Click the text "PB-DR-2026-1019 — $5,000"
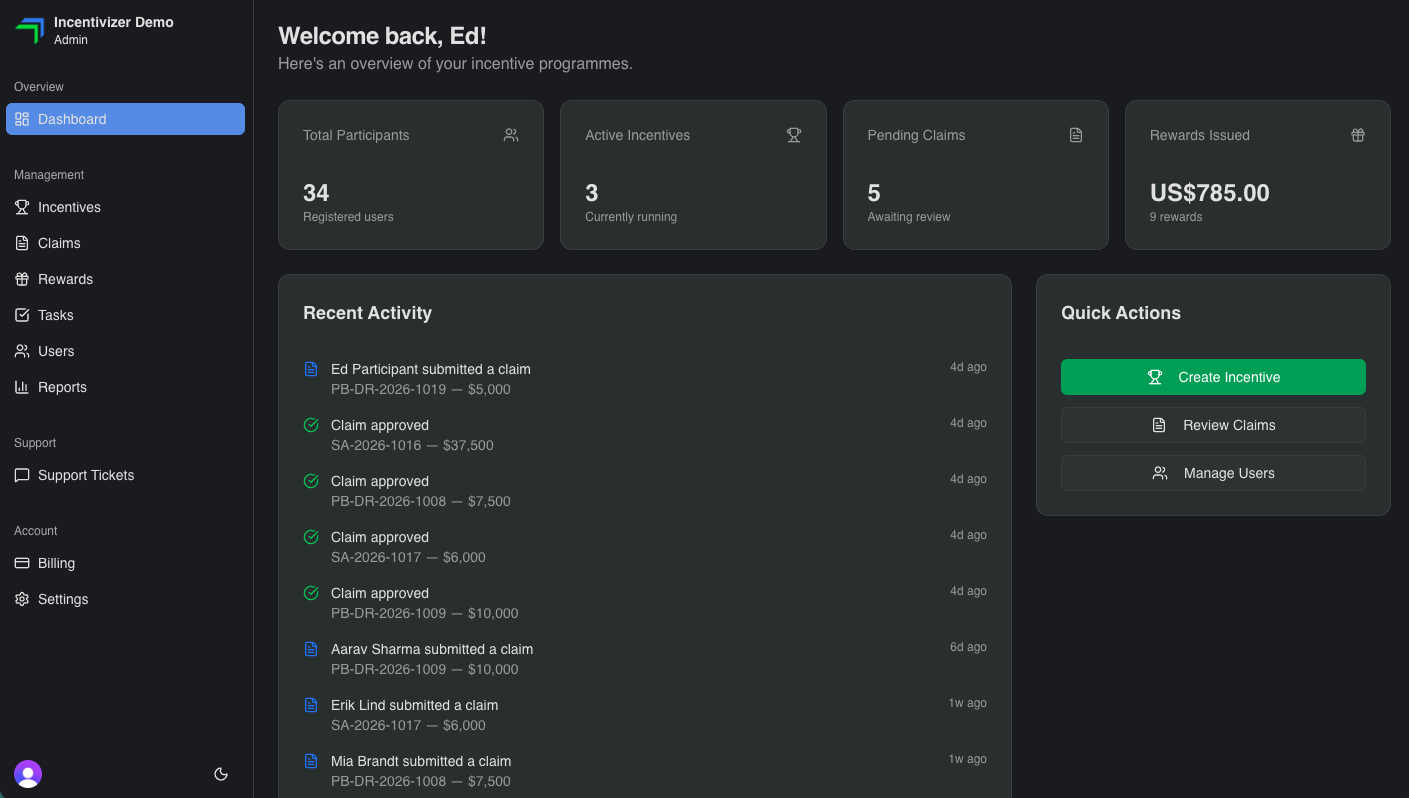The image size is (1409, 798). [x=421, y=389]
